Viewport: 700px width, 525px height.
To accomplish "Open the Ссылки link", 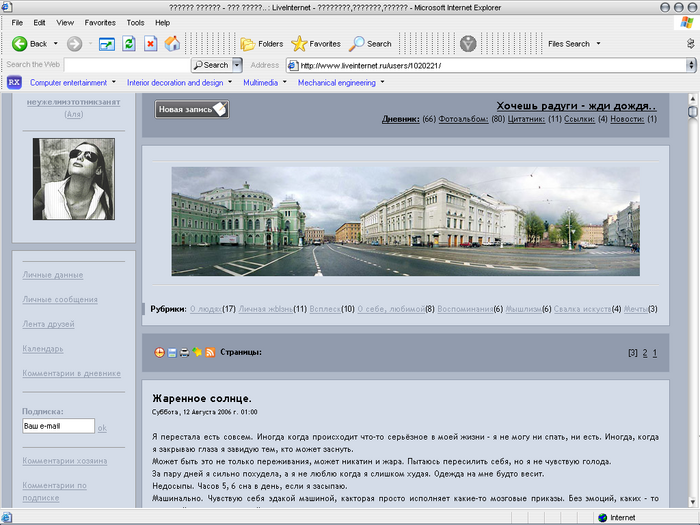I will (x=579, y=119).
